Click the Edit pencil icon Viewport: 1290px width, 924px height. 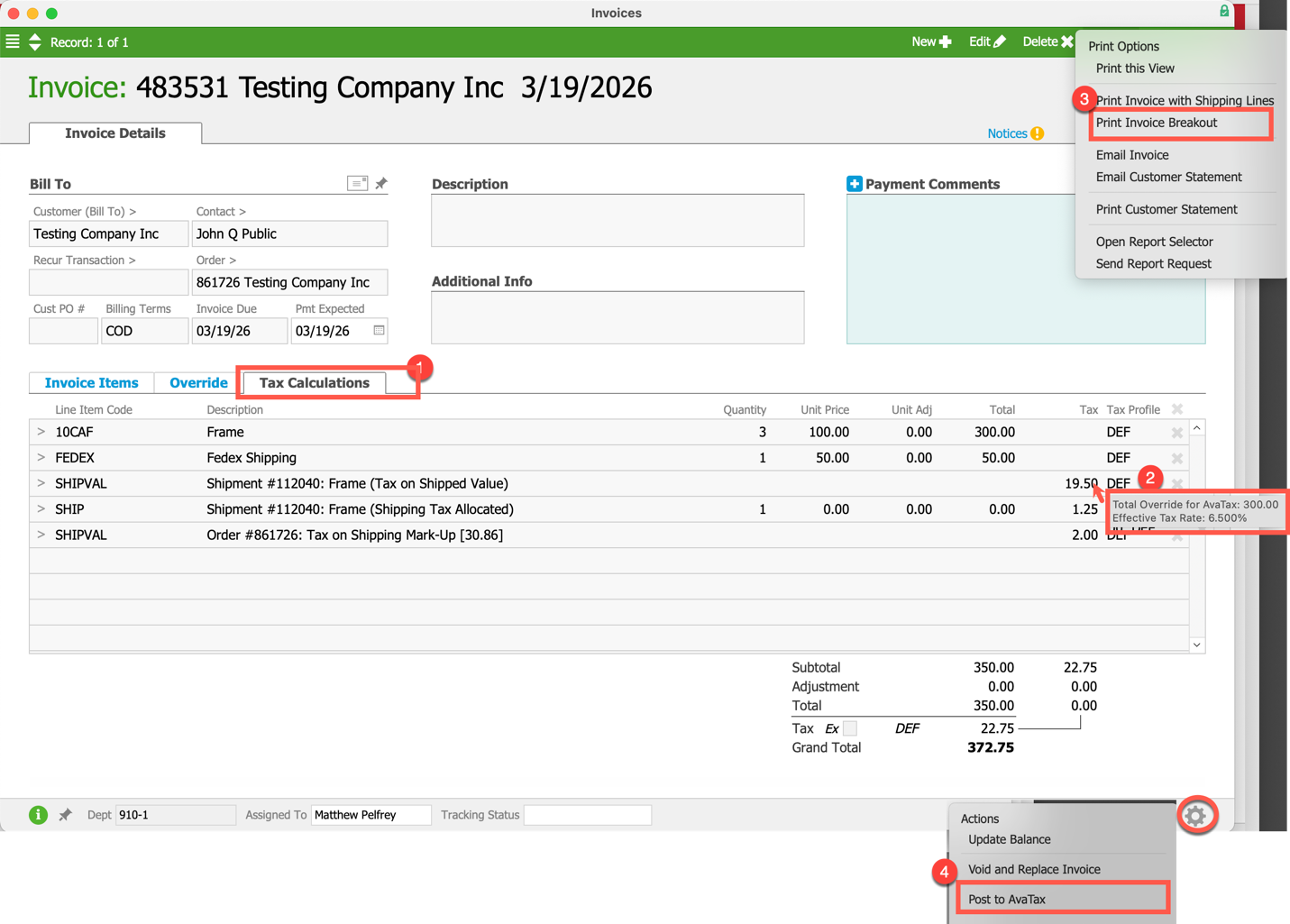point(1000,41)
